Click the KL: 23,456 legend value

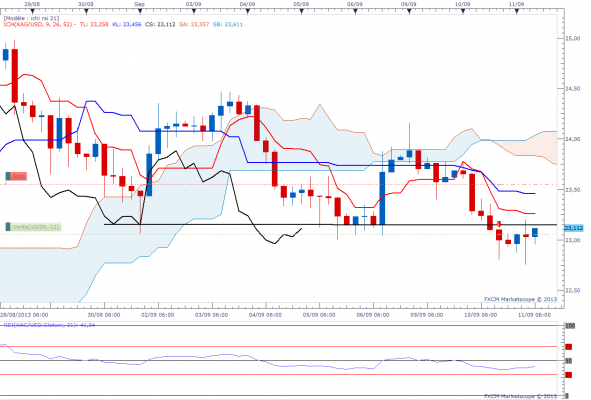(x=127, y=24)
